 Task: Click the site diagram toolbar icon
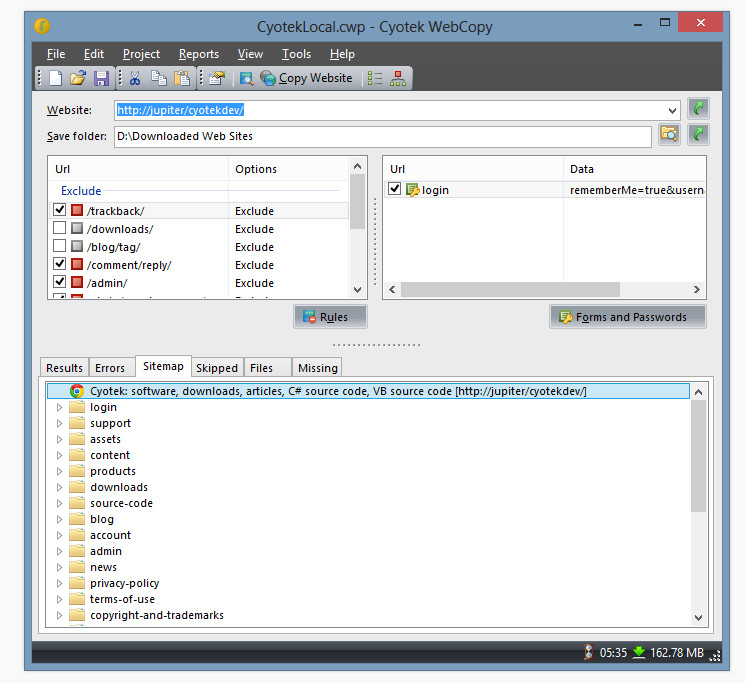(398, 78)
